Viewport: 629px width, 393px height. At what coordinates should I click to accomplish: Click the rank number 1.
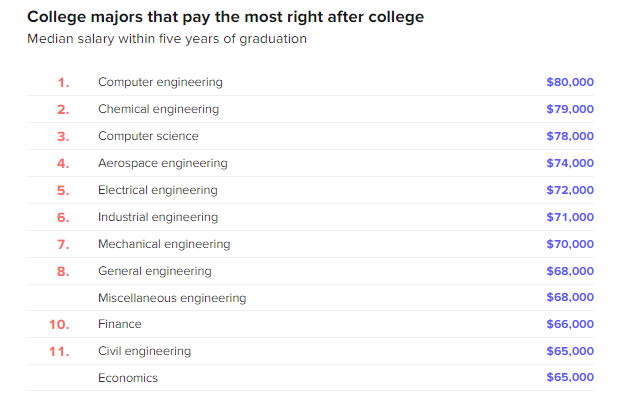[x=63, y=83]
